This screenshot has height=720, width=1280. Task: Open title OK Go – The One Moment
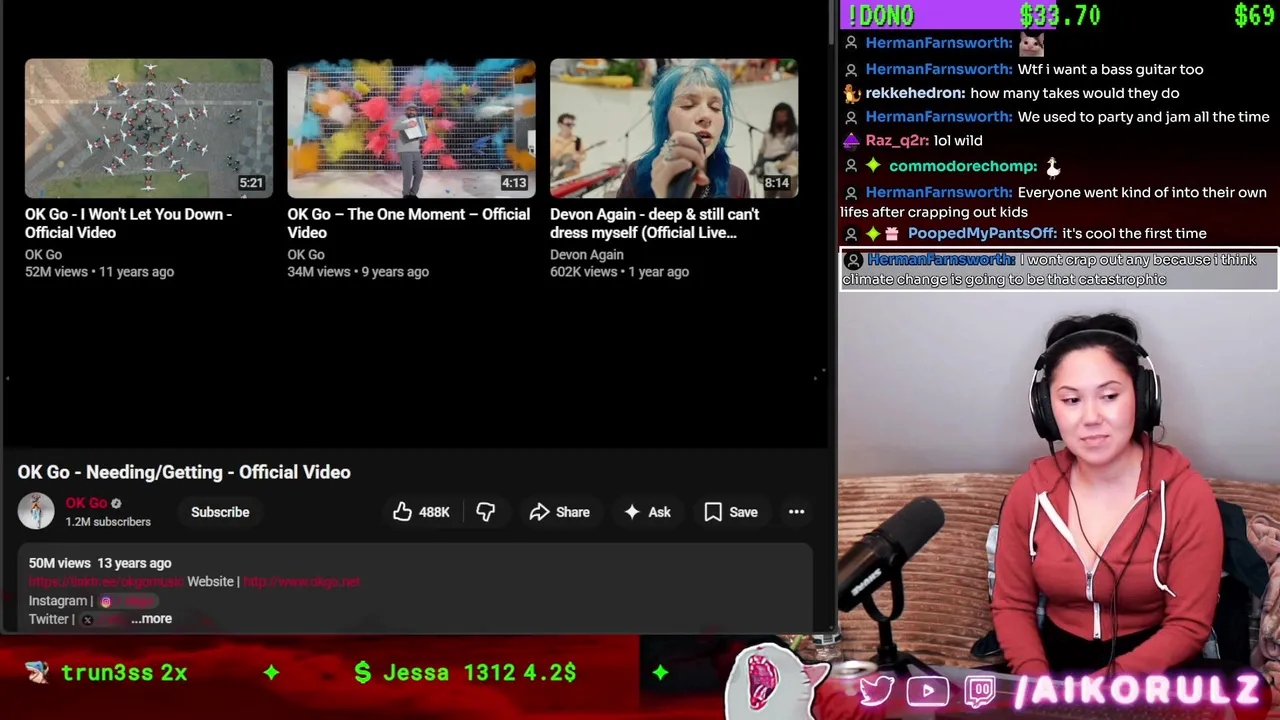409,223
